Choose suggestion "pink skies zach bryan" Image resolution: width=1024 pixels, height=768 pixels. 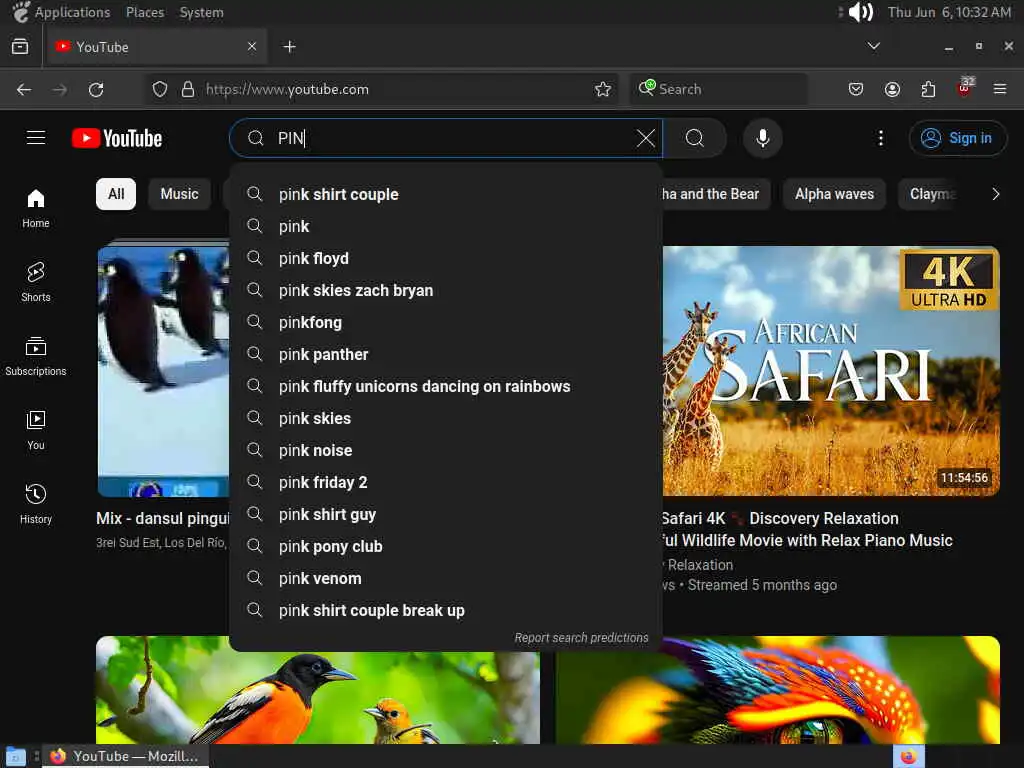pos(445,290)
